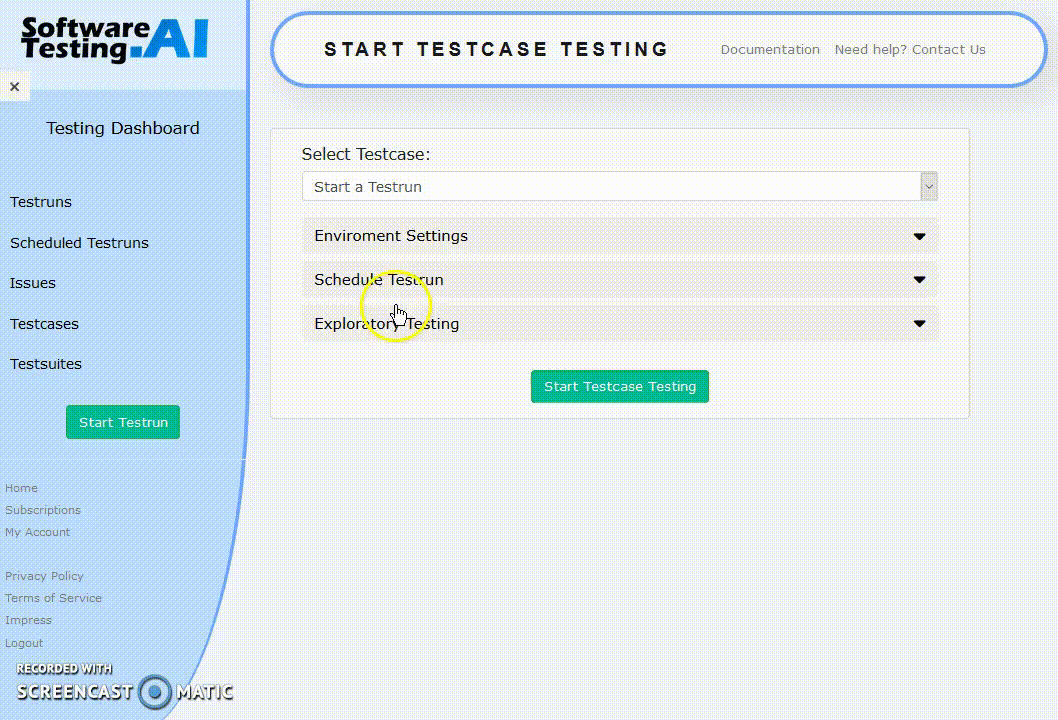Click the Start Testrun button

[x=123, y=422]
